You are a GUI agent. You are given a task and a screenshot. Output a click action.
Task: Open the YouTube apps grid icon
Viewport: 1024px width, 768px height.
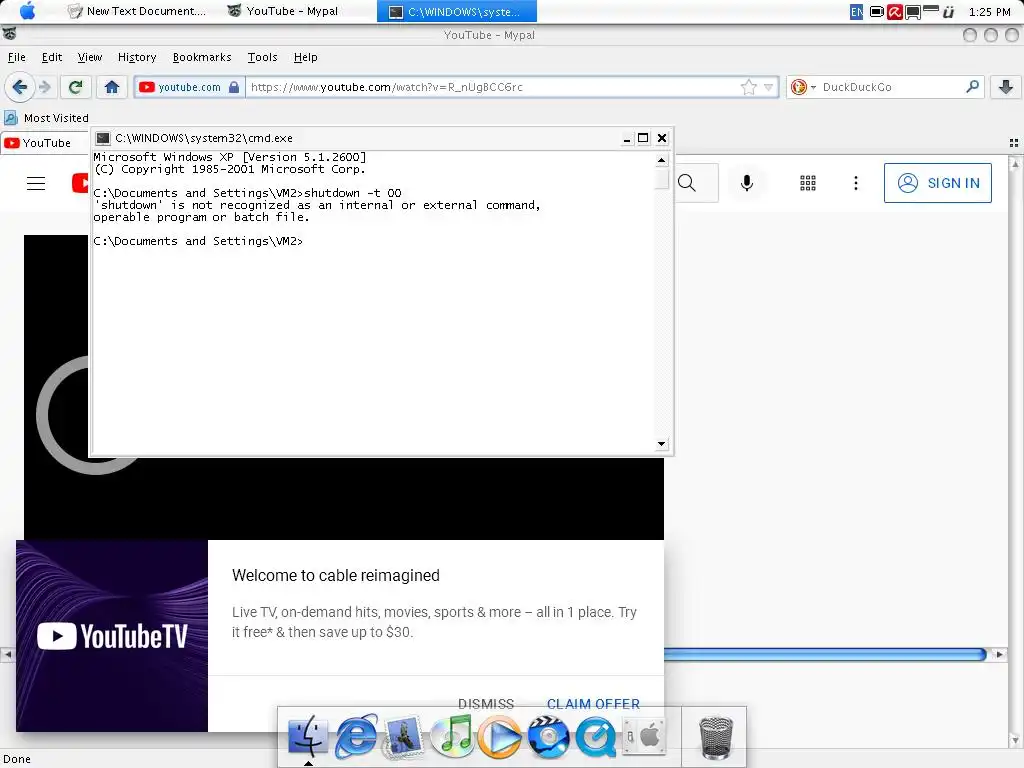click(x=808, y=183)
